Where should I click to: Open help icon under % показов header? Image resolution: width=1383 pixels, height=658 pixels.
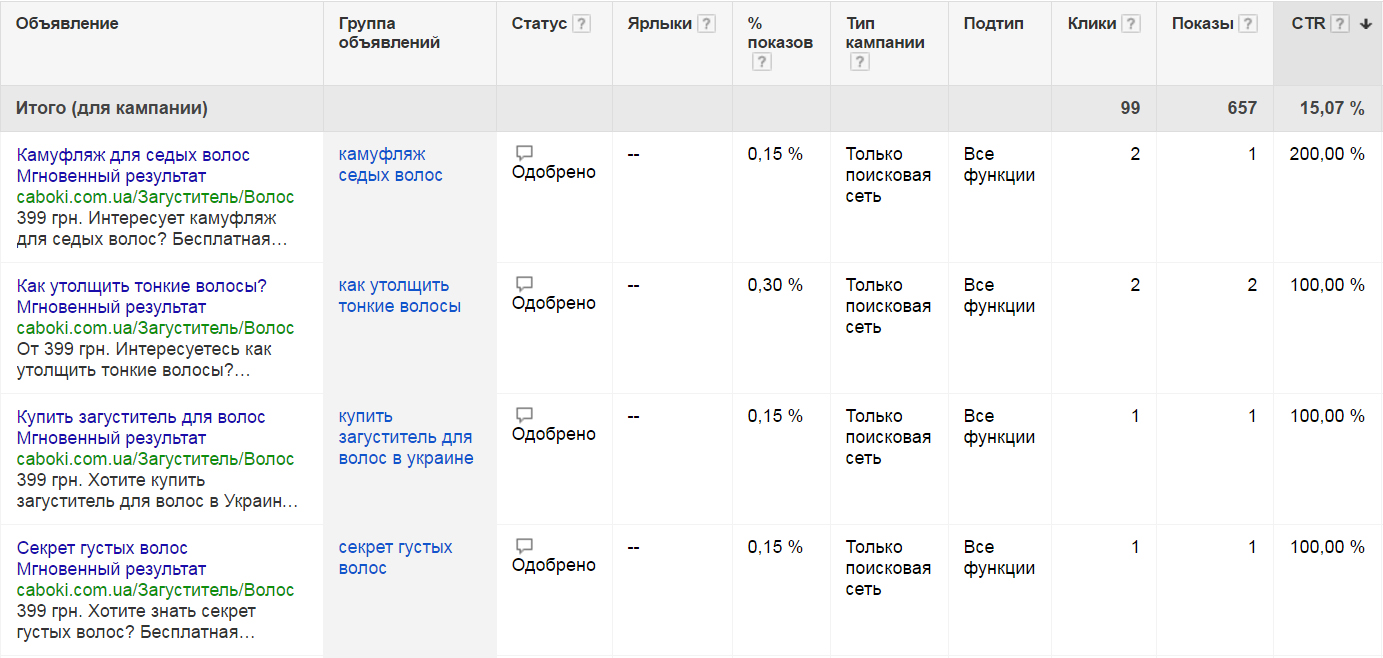[761, 62]
